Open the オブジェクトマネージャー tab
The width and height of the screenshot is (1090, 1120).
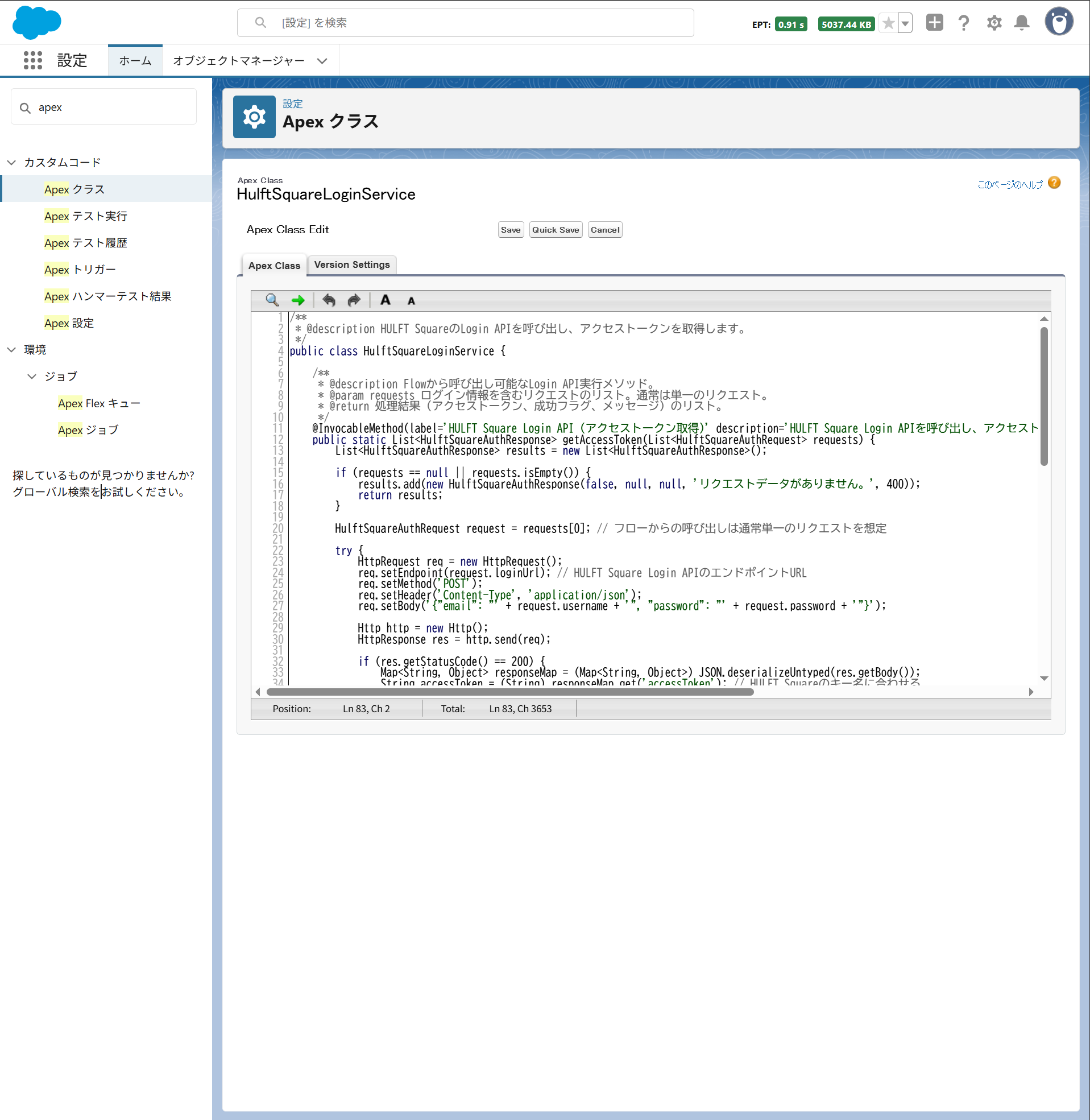click(x=239, y=61)
